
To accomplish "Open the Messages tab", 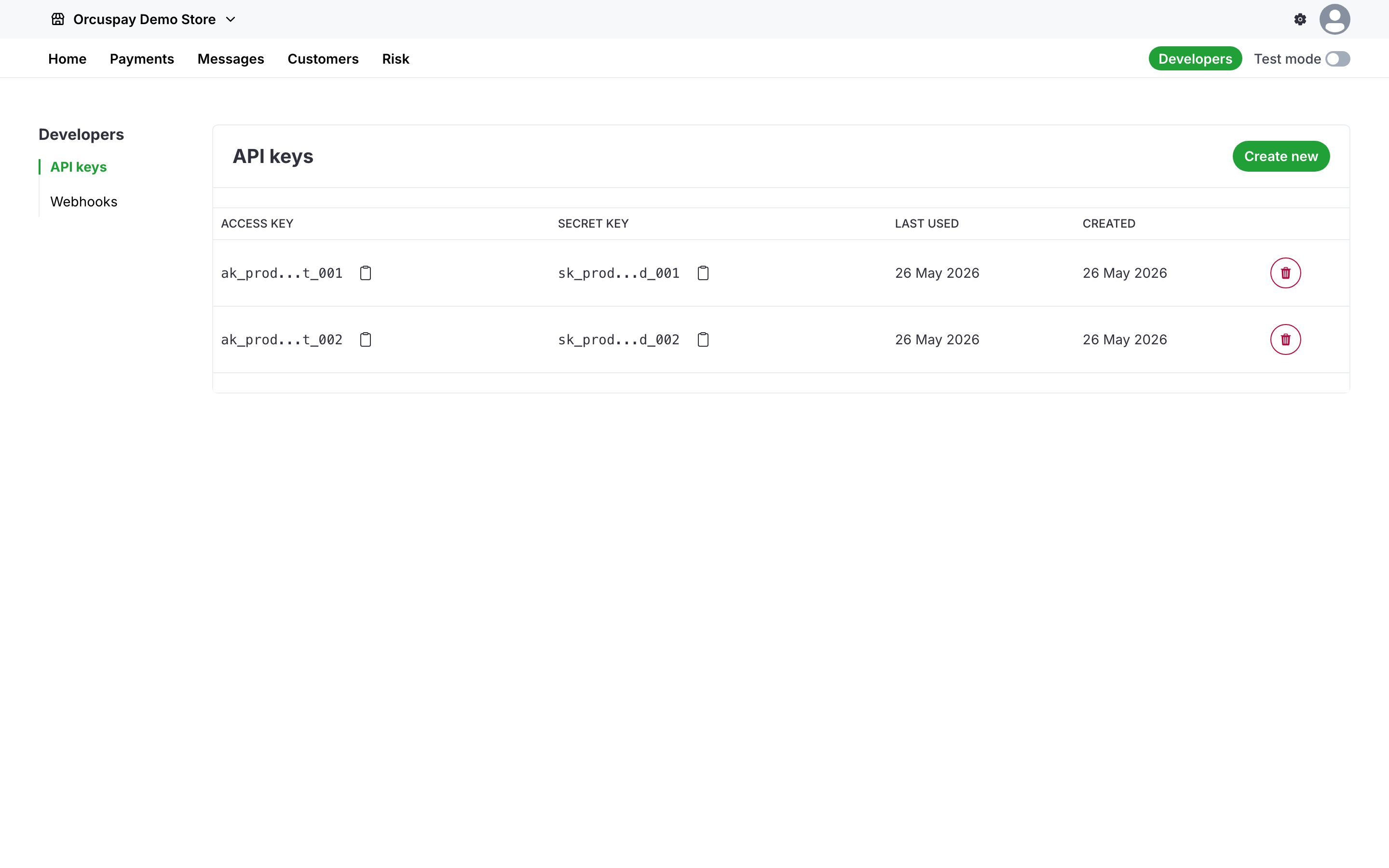I will click(231, 59).
